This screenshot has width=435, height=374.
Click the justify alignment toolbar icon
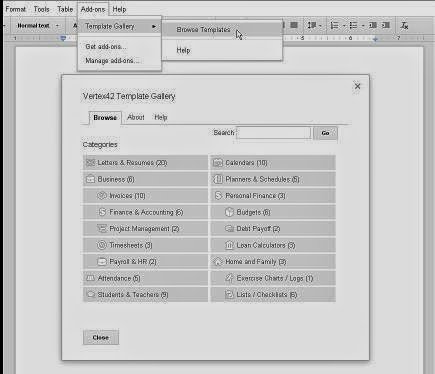coord(294,25)
